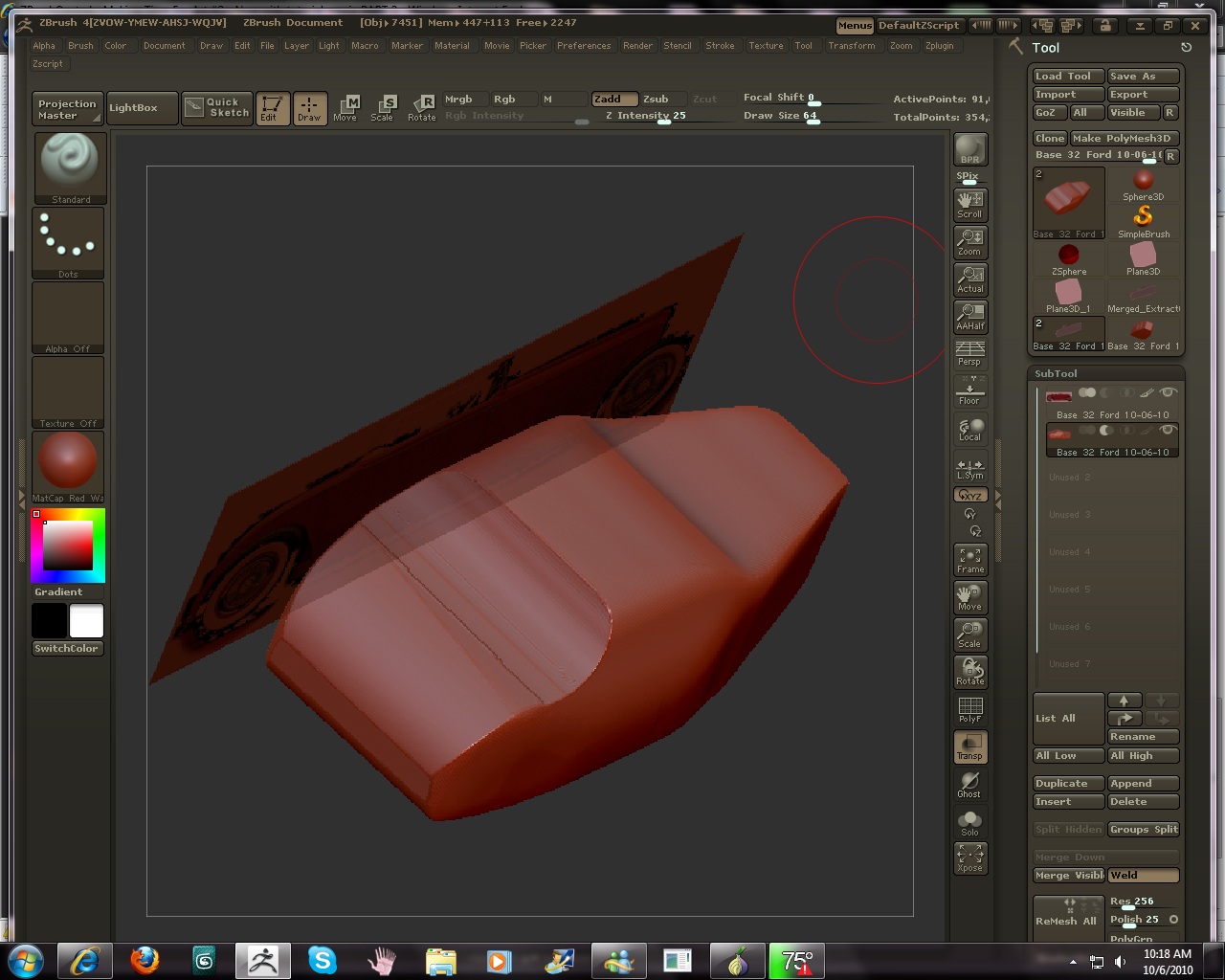Select the ZSphere tool

[x=1069, y=259]
